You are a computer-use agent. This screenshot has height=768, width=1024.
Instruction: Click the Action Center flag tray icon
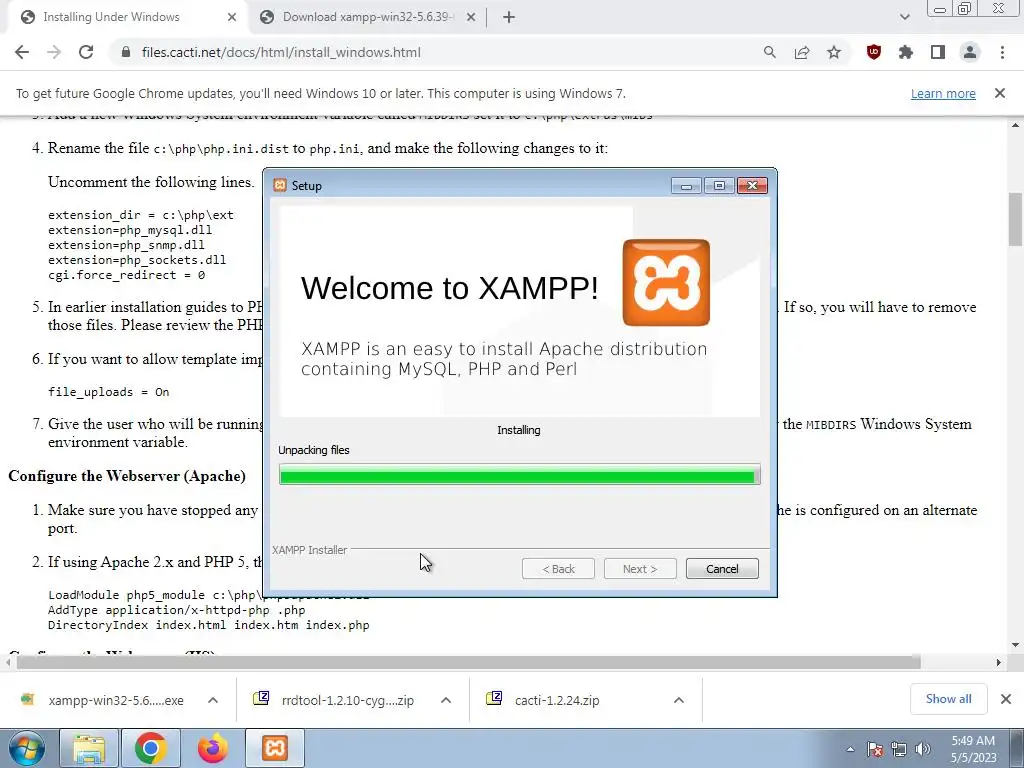pos(875,749)
